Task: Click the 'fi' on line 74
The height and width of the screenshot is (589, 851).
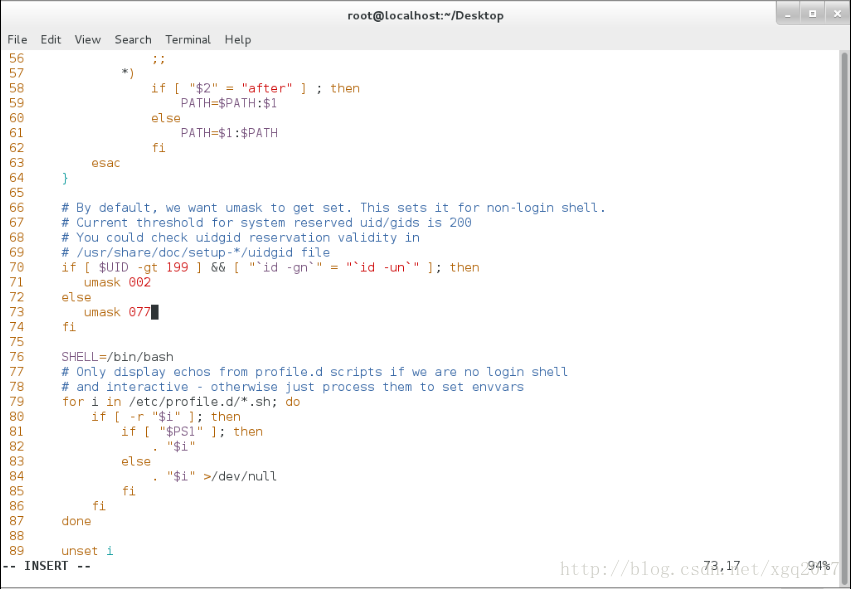Action: click(x=69, y=327)
